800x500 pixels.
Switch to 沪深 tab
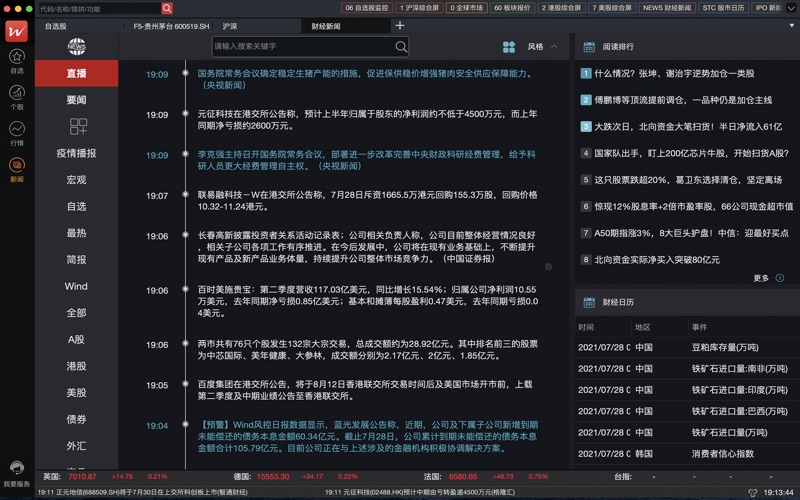231,26
